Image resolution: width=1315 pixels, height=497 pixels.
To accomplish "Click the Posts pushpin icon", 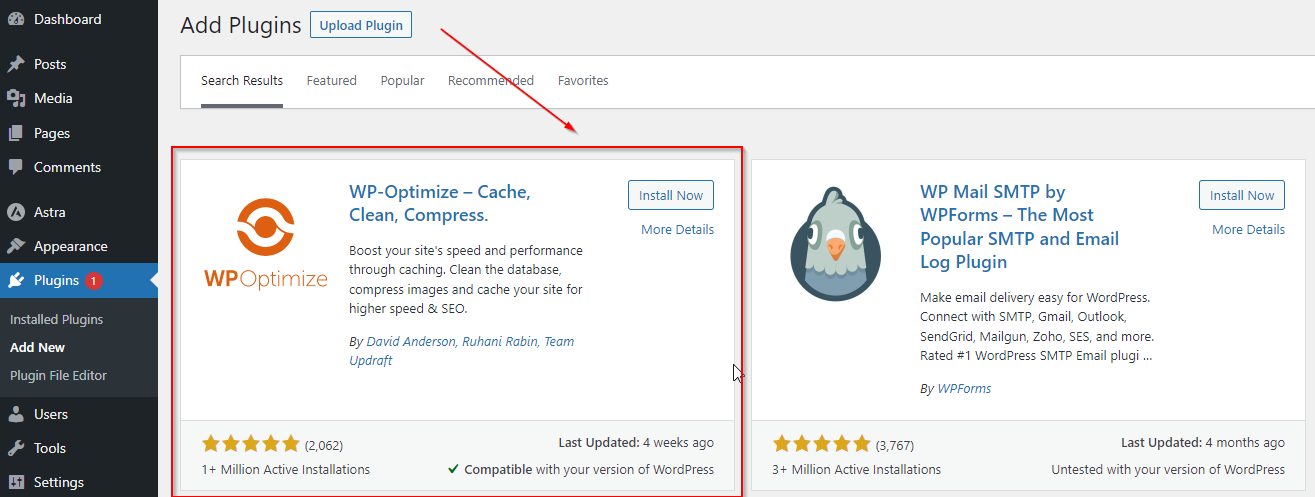I will pyautogui.click(x=16, y=64).
